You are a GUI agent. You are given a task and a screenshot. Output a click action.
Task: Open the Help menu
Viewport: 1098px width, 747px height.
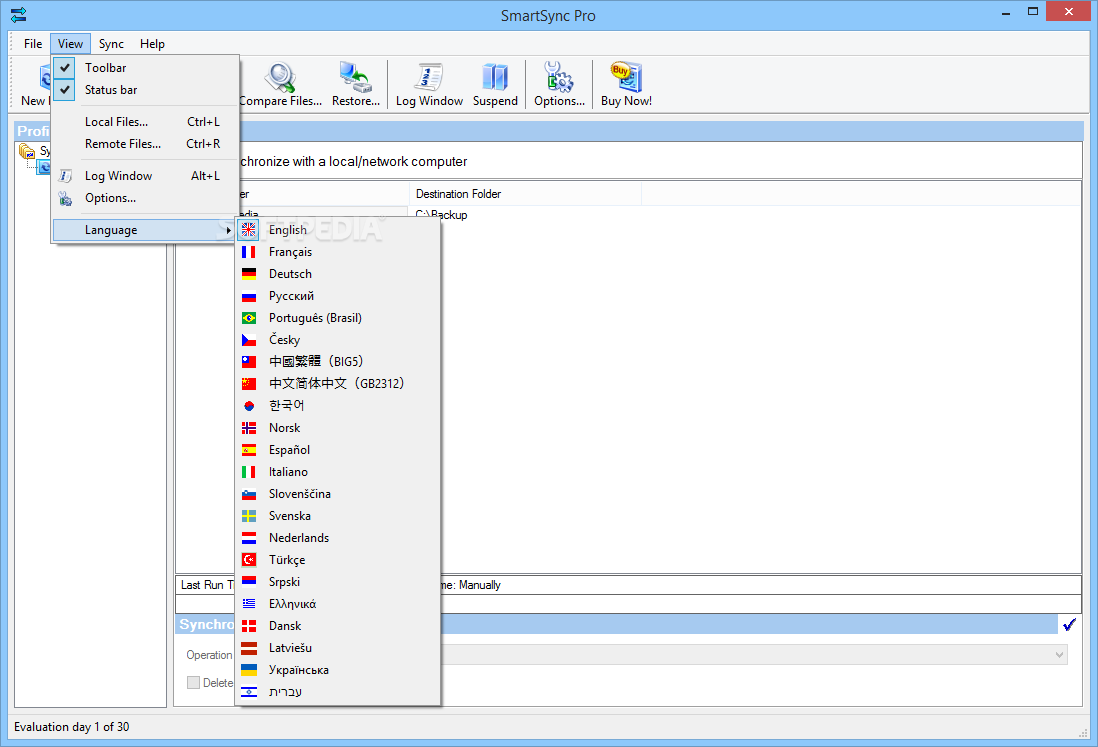coord(152,43)
